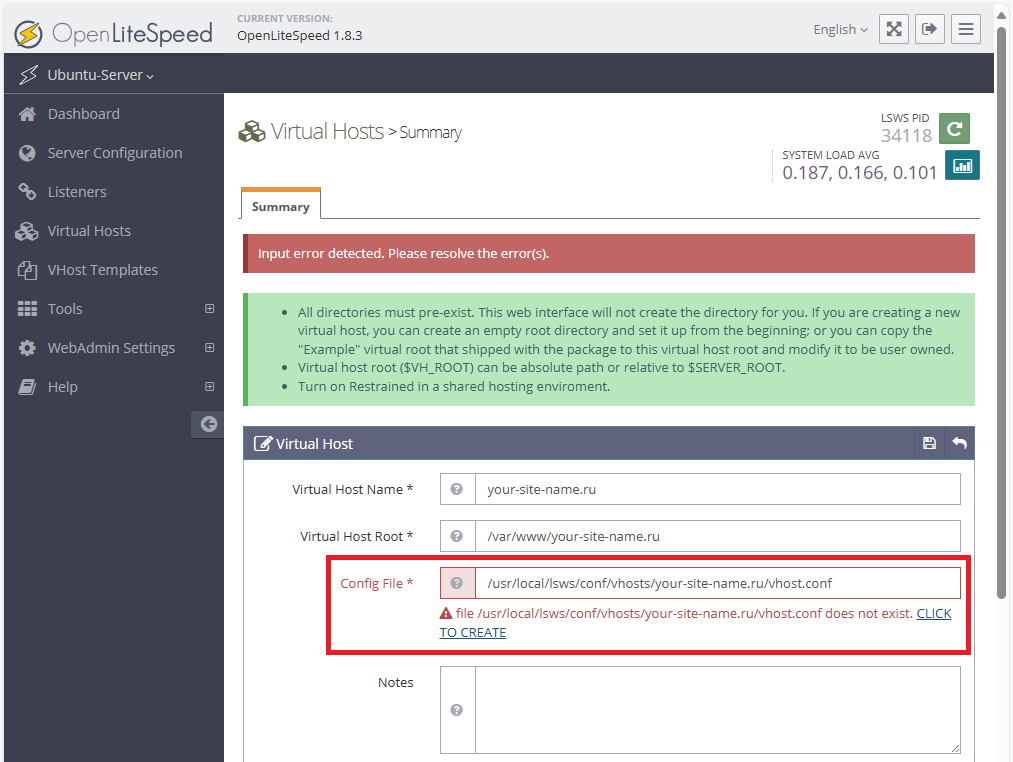Viewport: 1013px width, 762px height.
Task: Click the Listeners chain icon
Action: (x=27, y=192)
